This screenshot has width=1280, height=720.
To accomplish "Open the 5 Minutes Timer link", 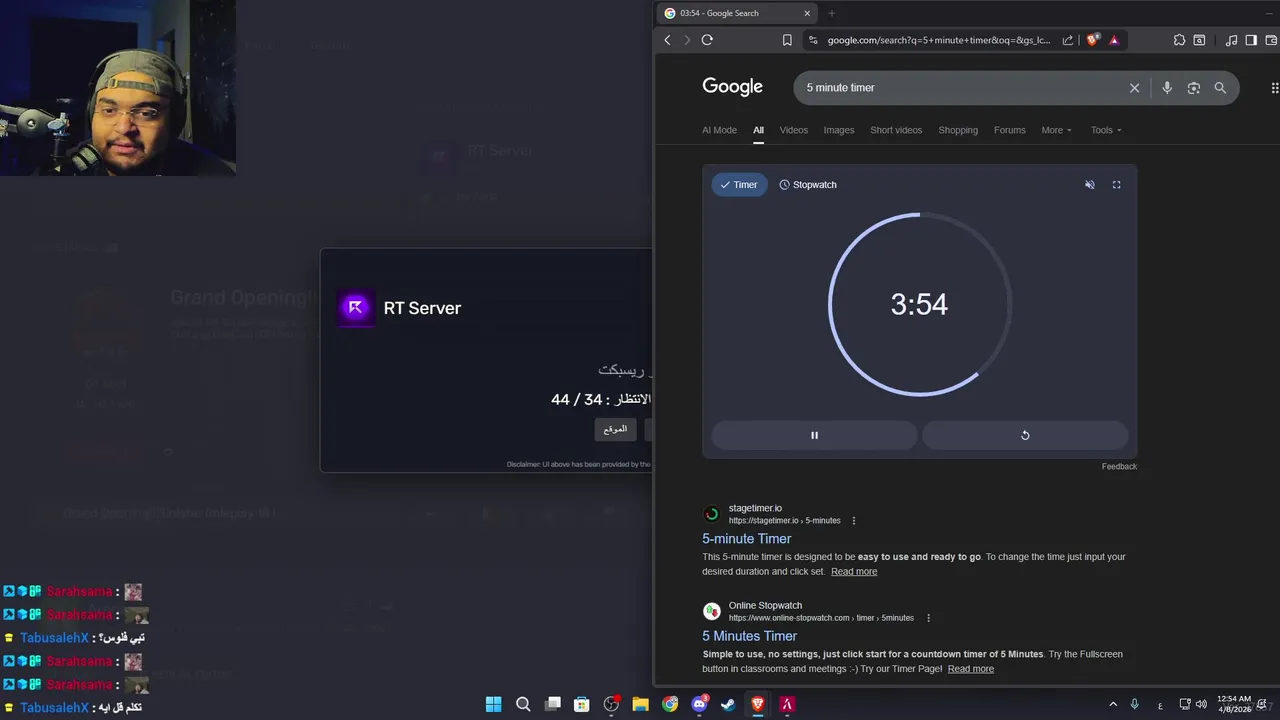I will click(x=750, y=636).
